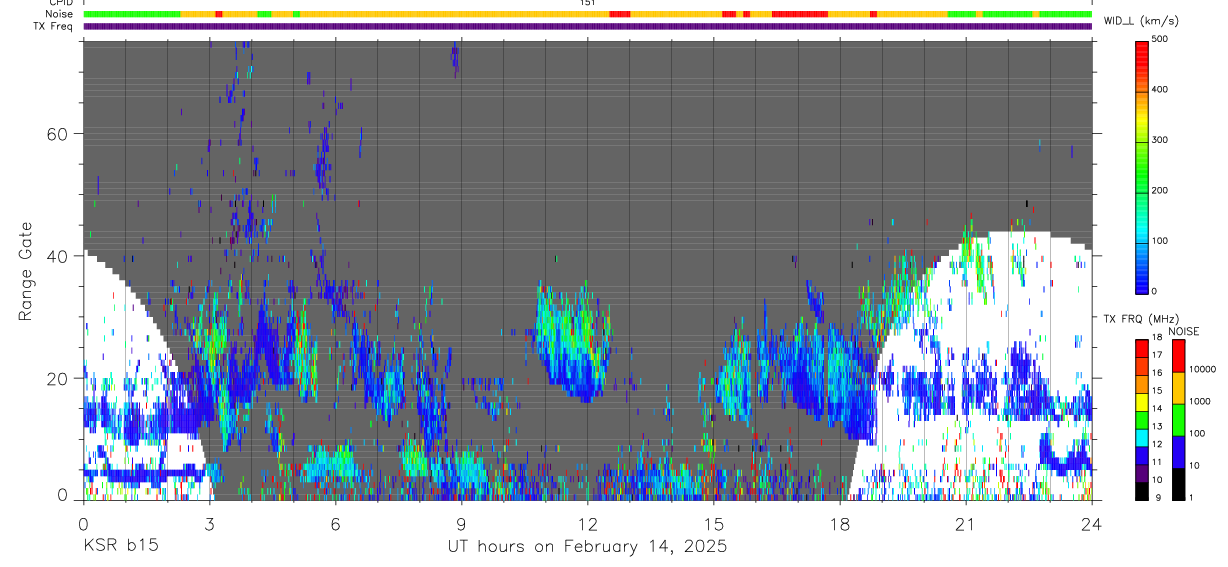Click the 13 tick on TX FRQ legend

tap(1156, 426)
